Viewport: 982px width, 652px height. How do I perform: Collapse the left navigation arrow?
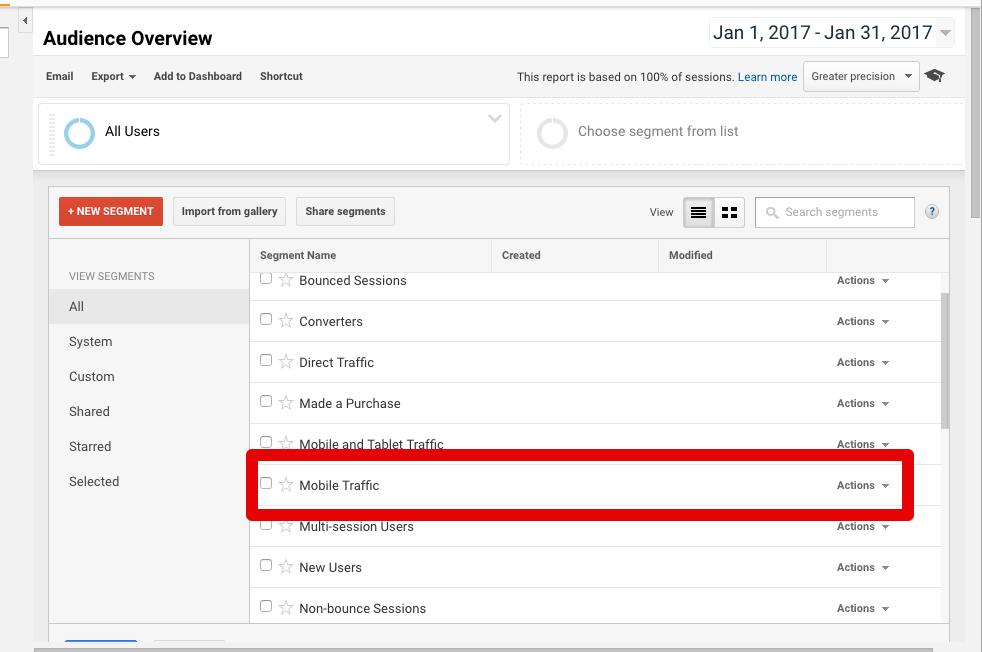(x=25, y=21)
